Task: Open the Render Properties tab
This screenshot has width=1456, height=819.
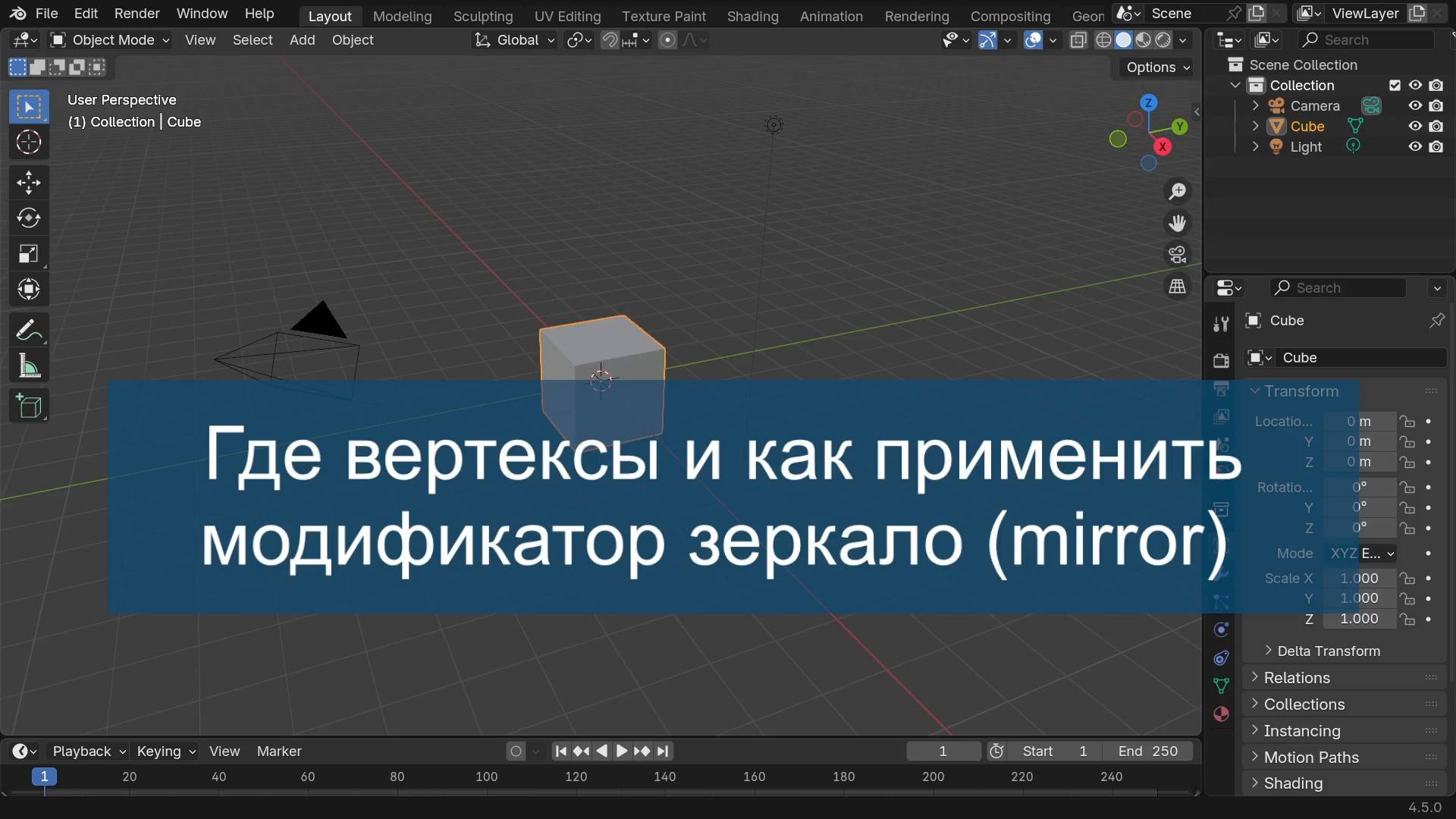Action: tap(1221, 359)
